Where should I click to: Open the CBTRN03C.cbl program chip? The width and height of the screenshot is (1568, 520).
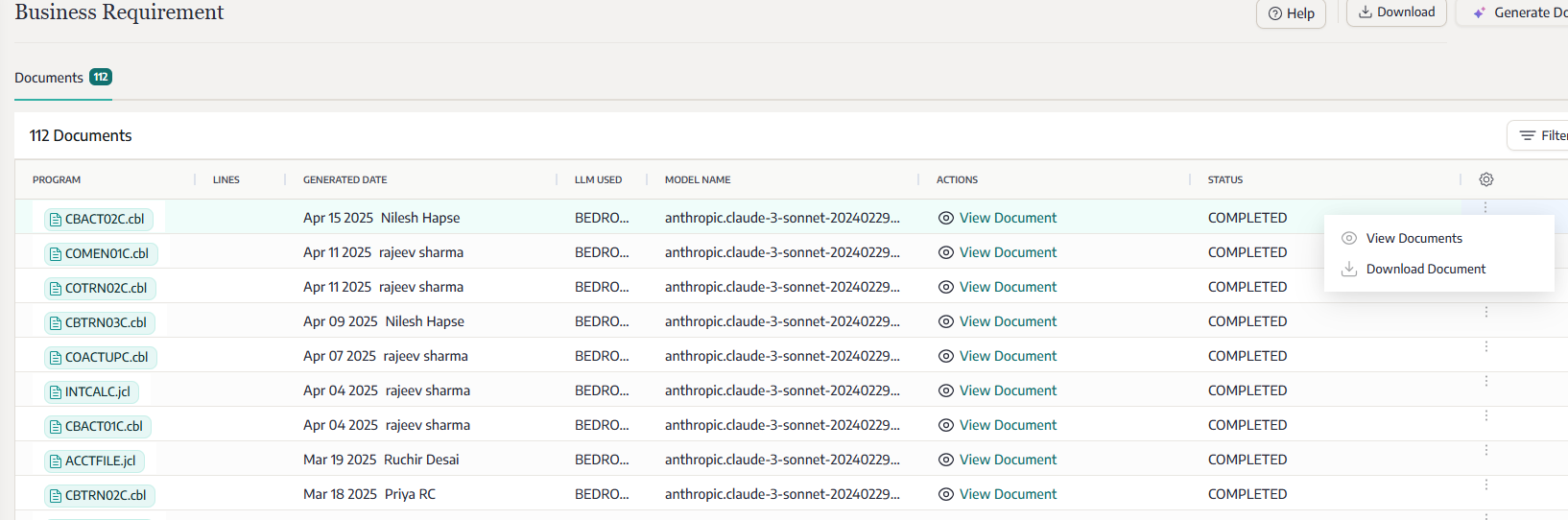[99, 322]
